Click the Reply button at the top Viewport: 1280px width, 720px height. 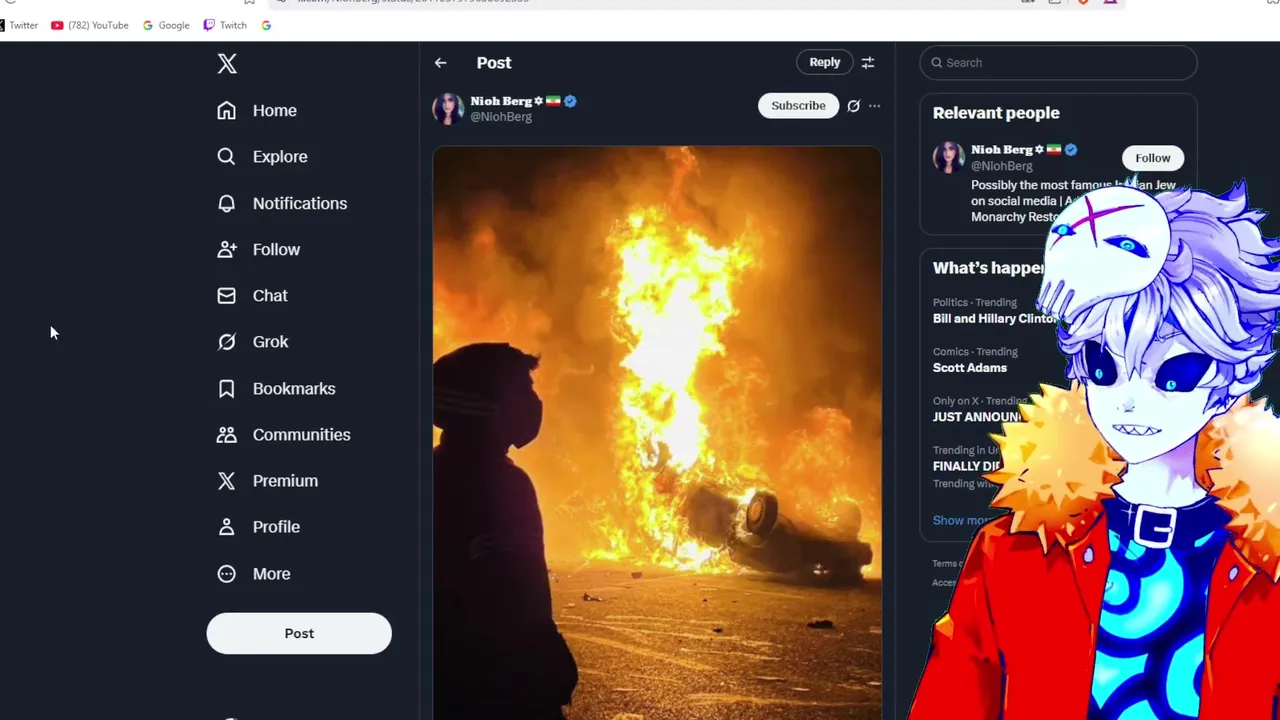825,62
